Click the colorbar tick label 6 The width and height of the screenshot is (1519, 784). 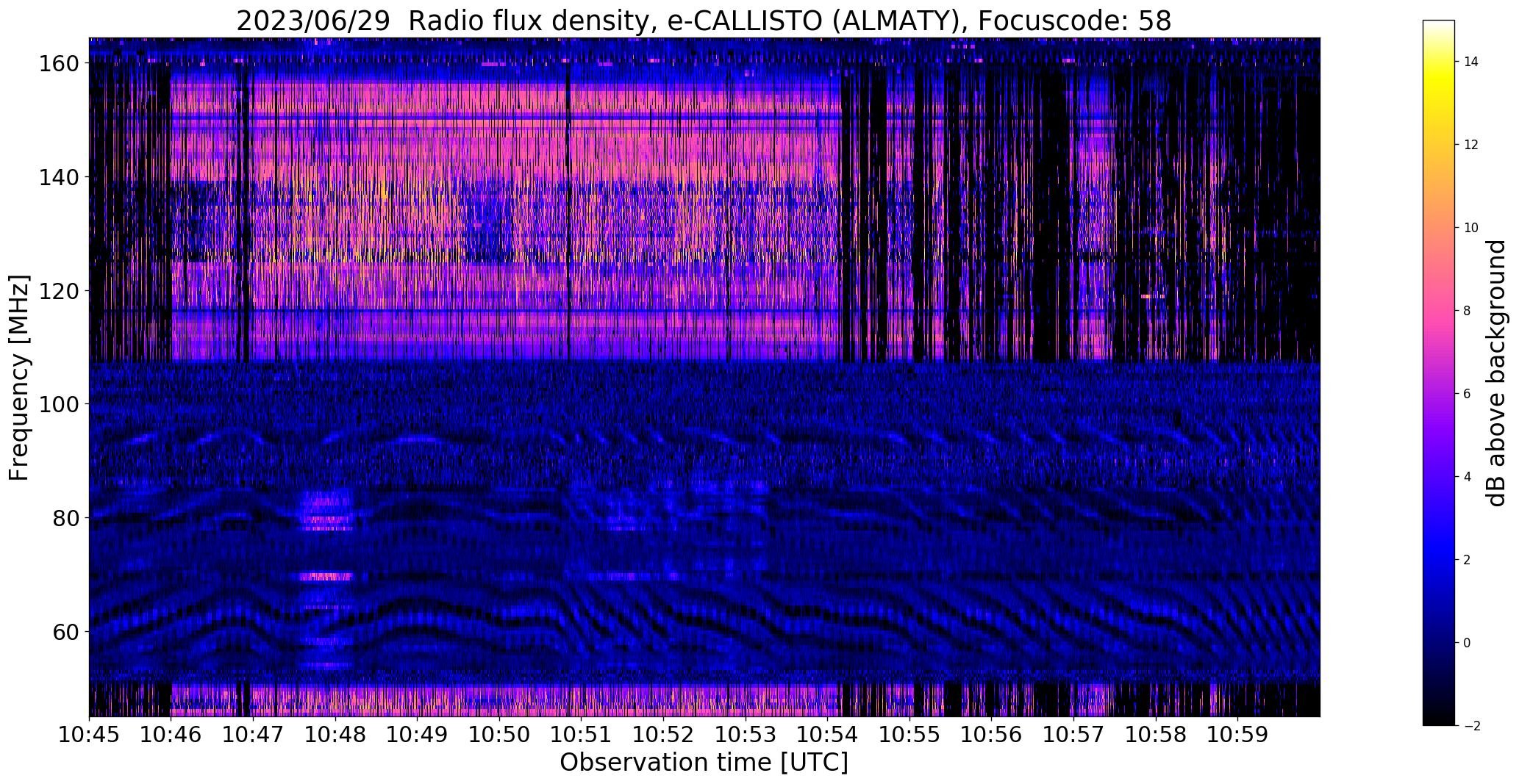(x=1467, y=394)
